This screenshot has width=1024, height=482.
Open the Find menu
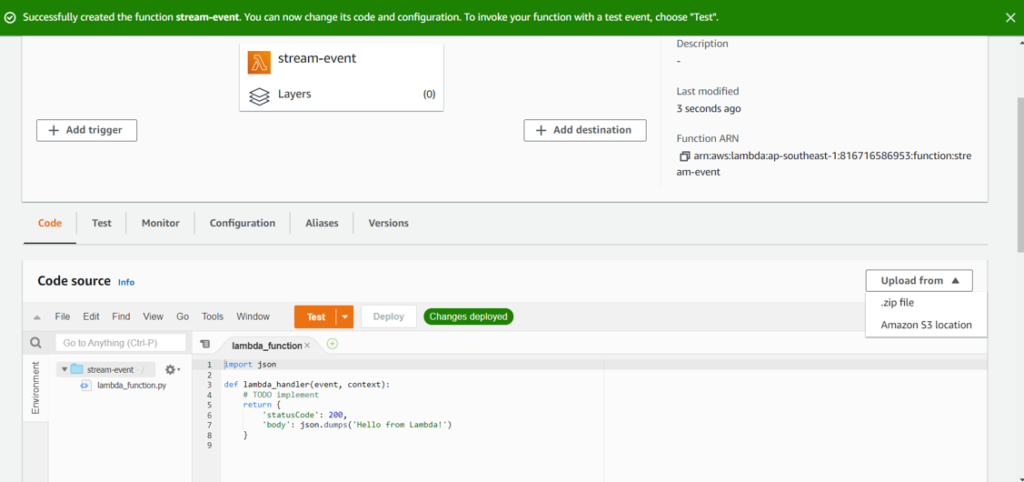point(121,317)
